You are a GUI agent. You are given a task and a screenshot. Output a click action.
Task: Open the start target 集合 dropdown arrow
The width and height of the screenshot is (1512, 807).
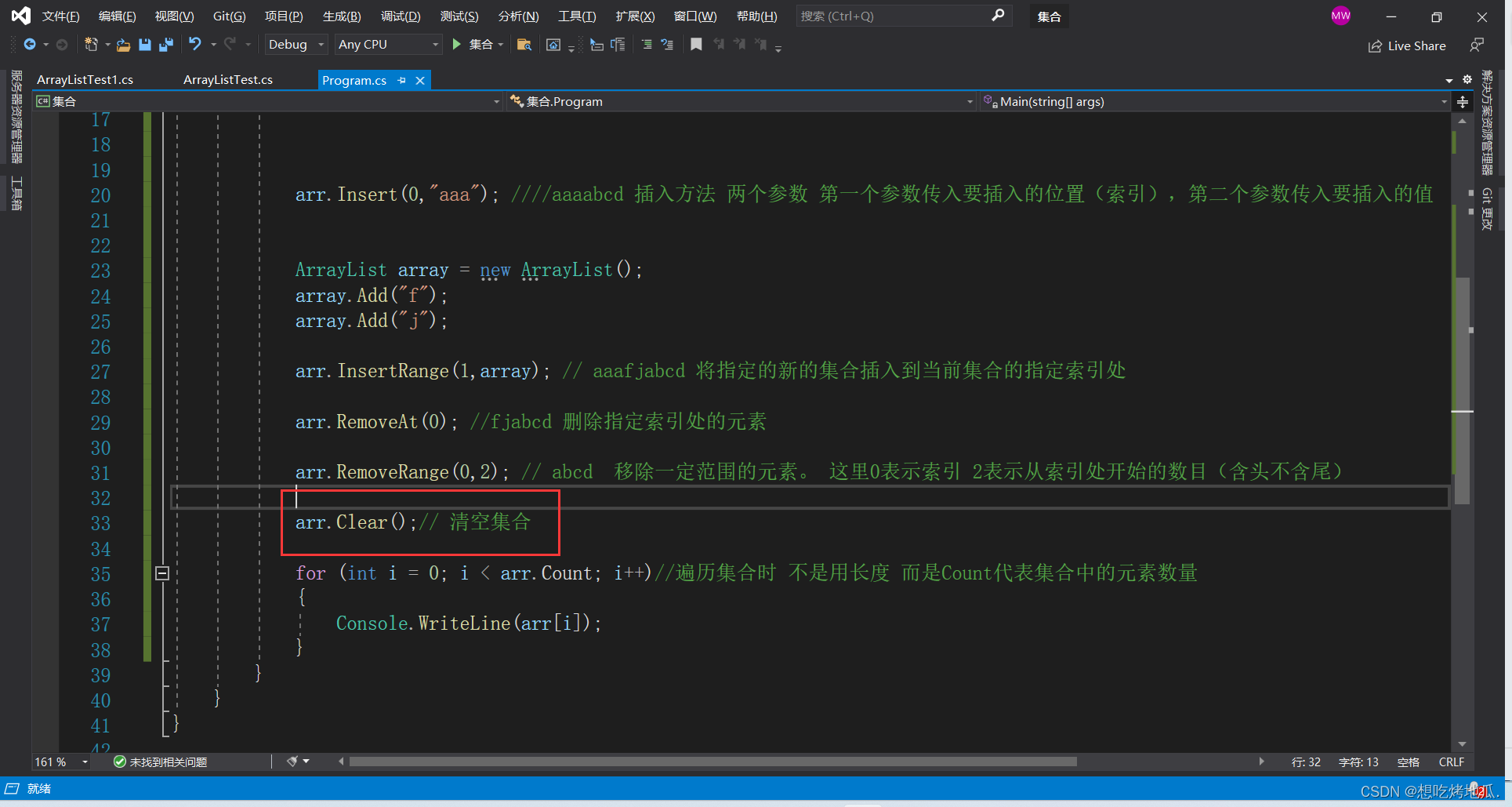501,45
